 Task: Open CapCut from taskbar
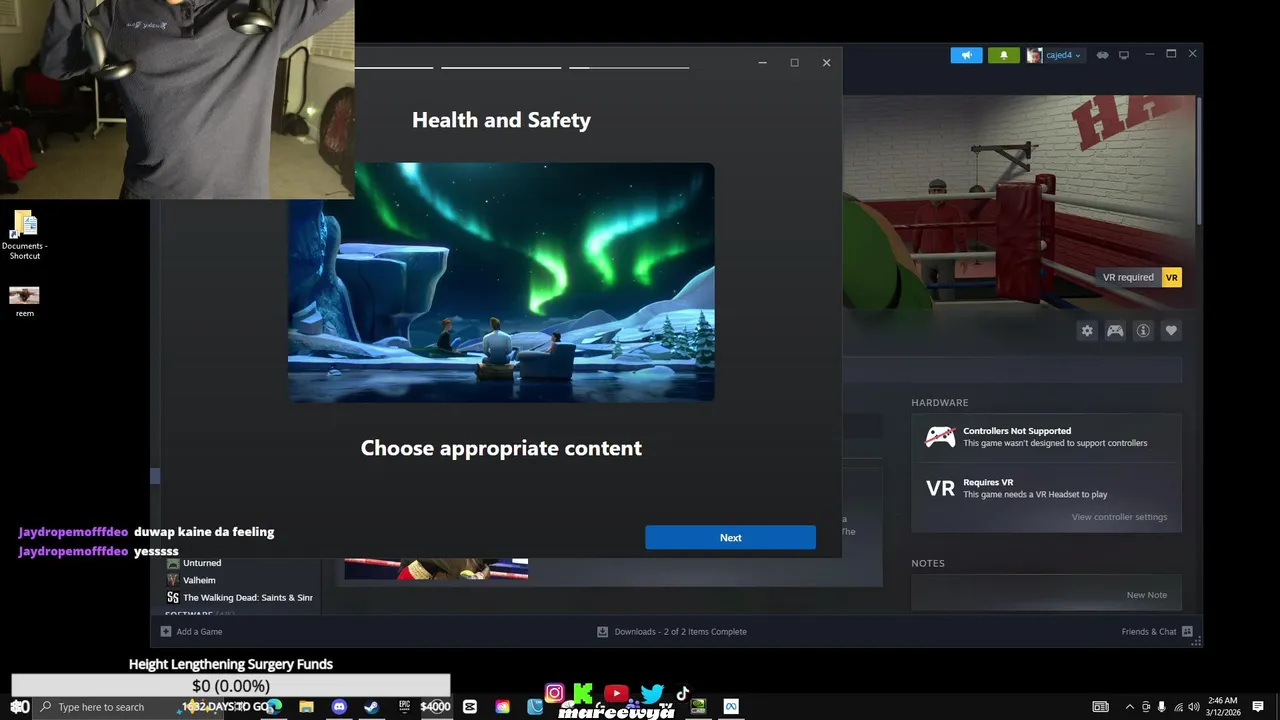tap(470, 707)
